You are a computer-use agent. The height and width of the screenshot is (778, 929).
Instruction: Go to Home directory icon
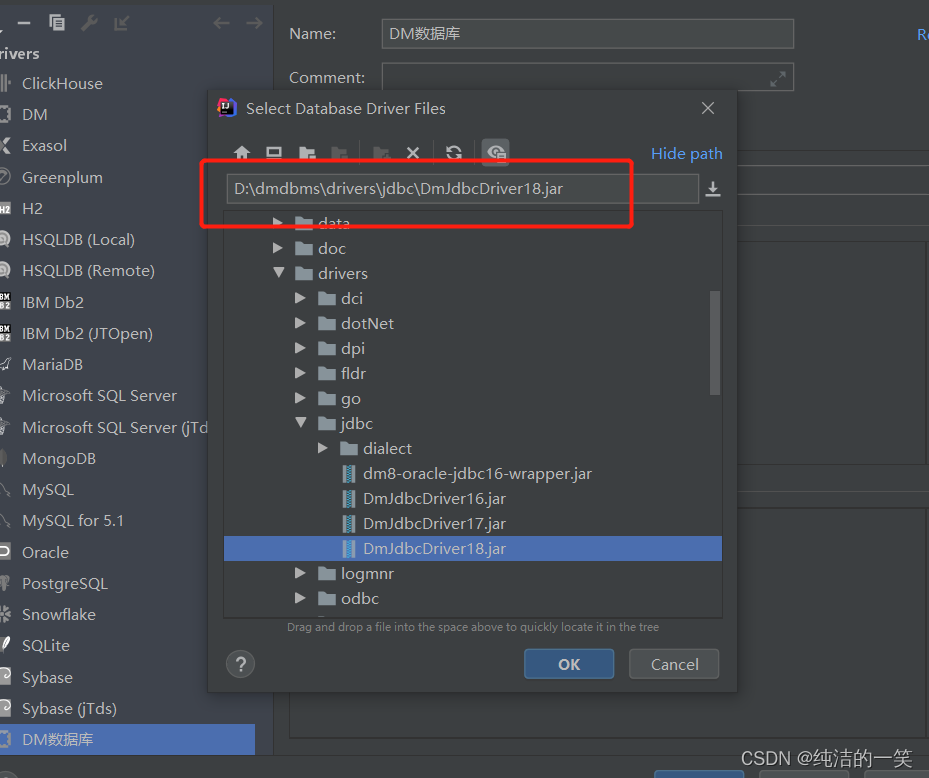pos(242,153)
